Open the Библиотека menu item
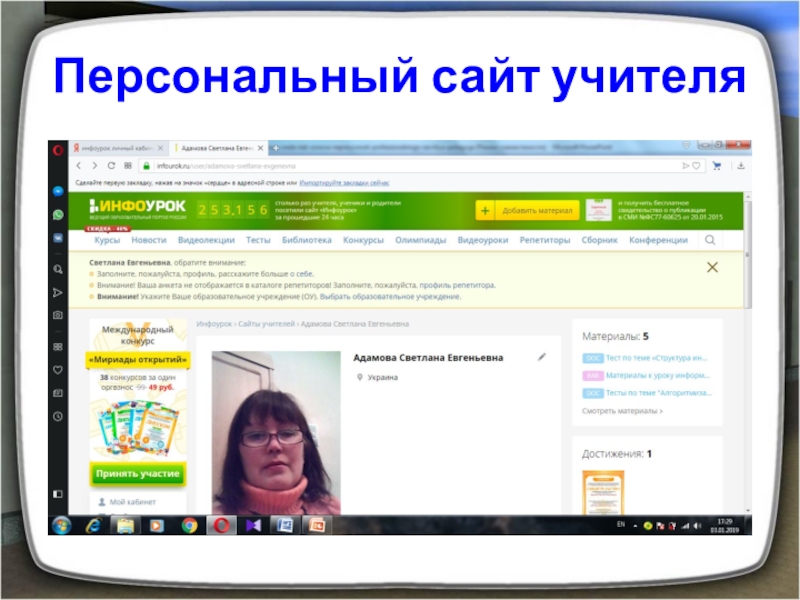The width and height of the screenshot is (800, 600). tap(307, 240)
